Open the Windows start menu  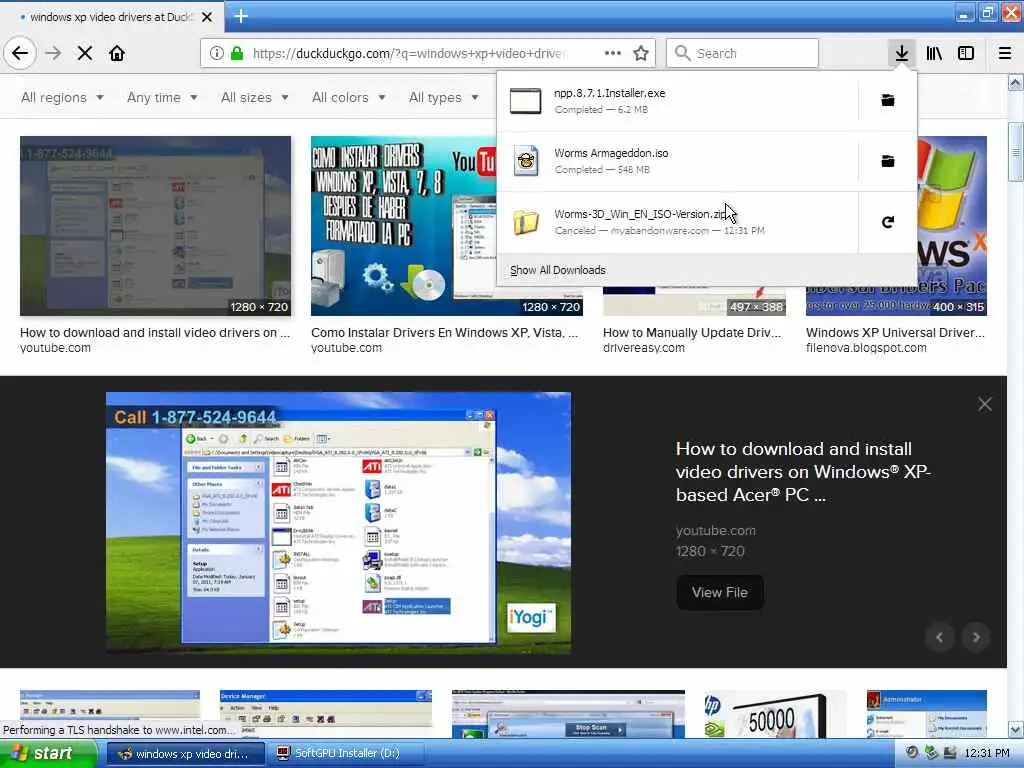(47, 754)
